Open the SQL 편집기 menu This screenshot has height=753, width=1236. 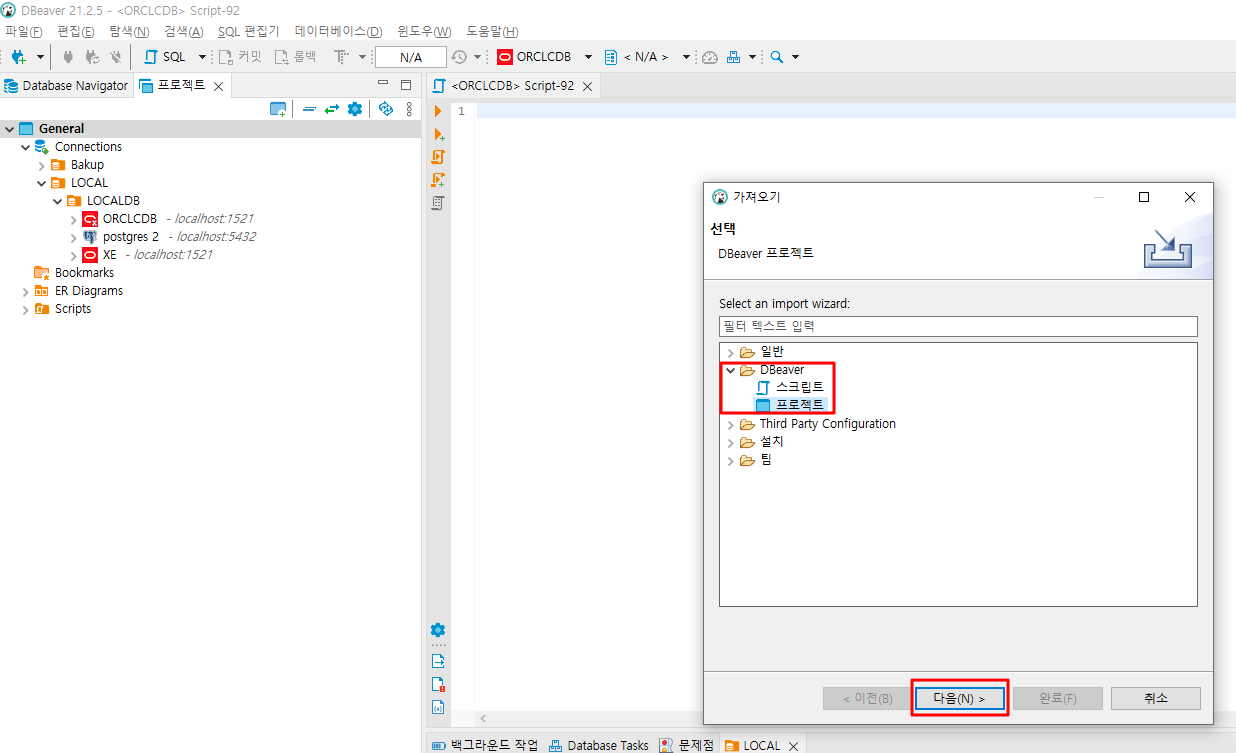(249, 31)
